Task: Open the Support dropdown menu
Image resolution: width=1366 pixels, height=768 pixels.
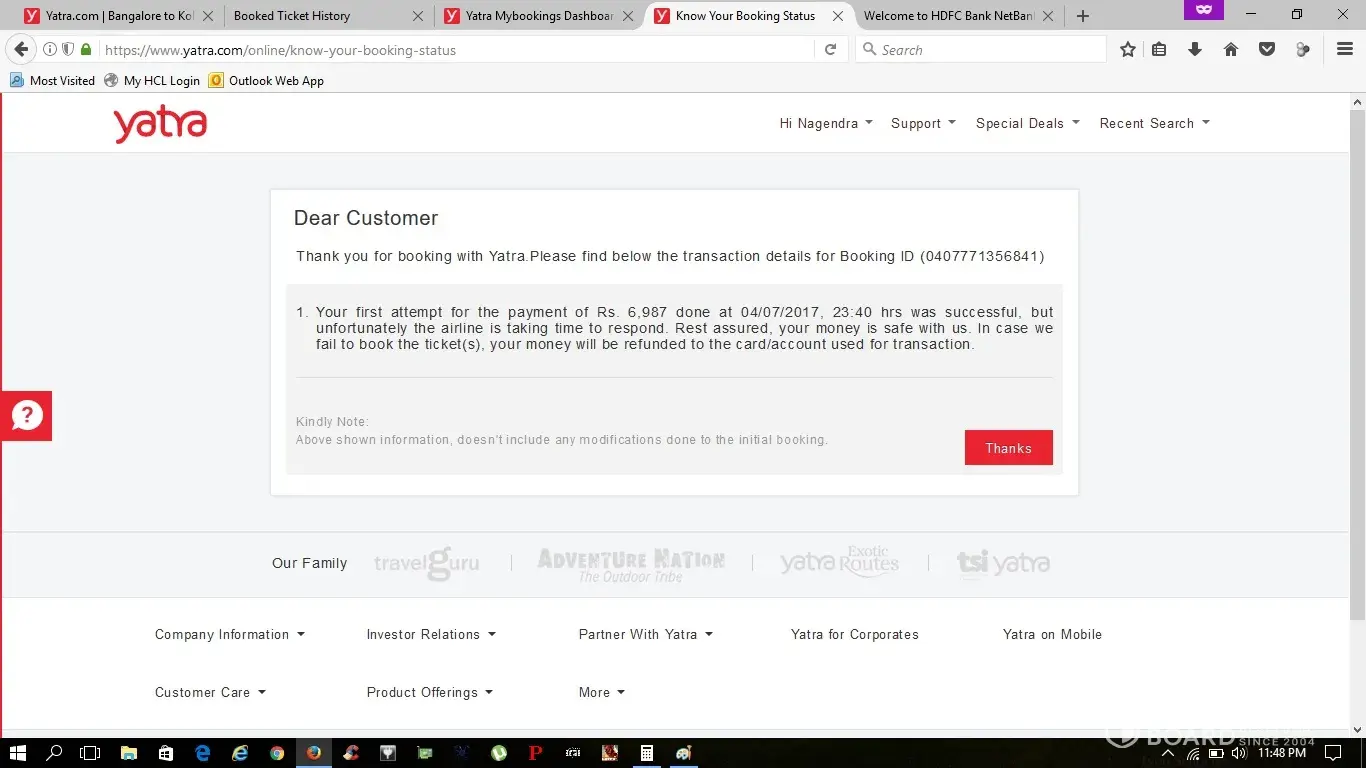Action: click(x=923, y=123)
